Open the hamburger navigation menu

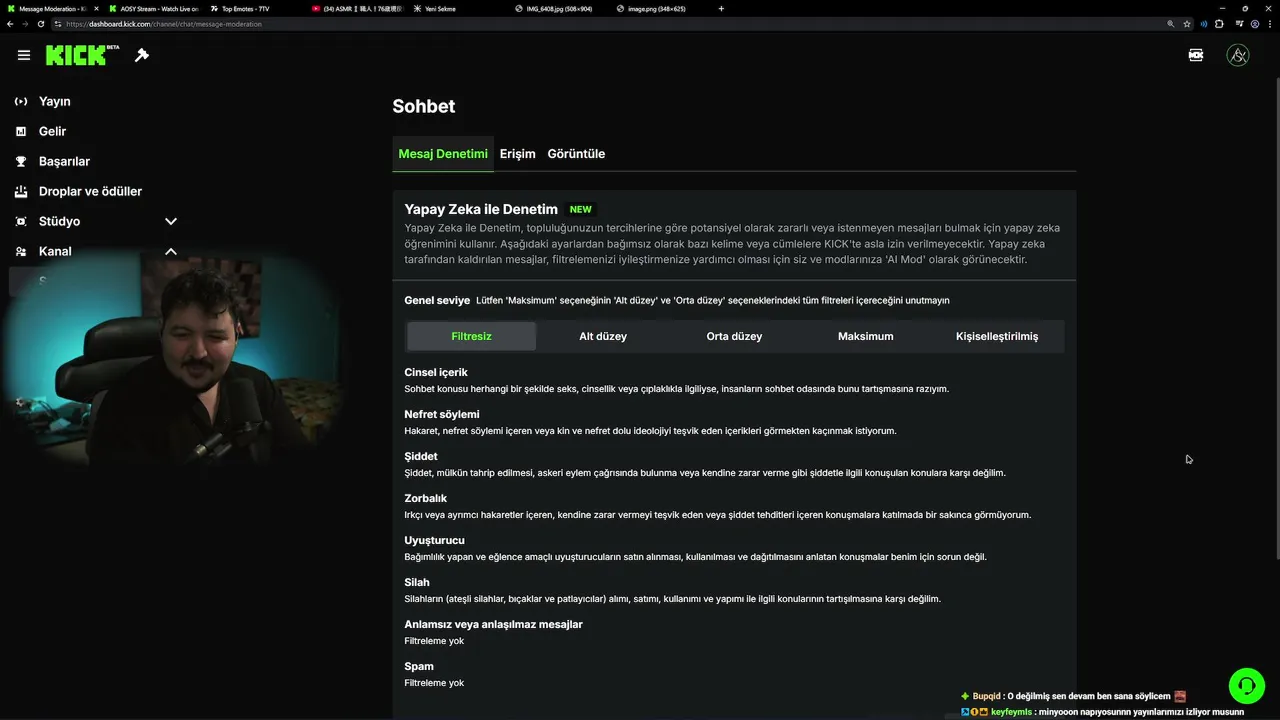pos(24,55)
